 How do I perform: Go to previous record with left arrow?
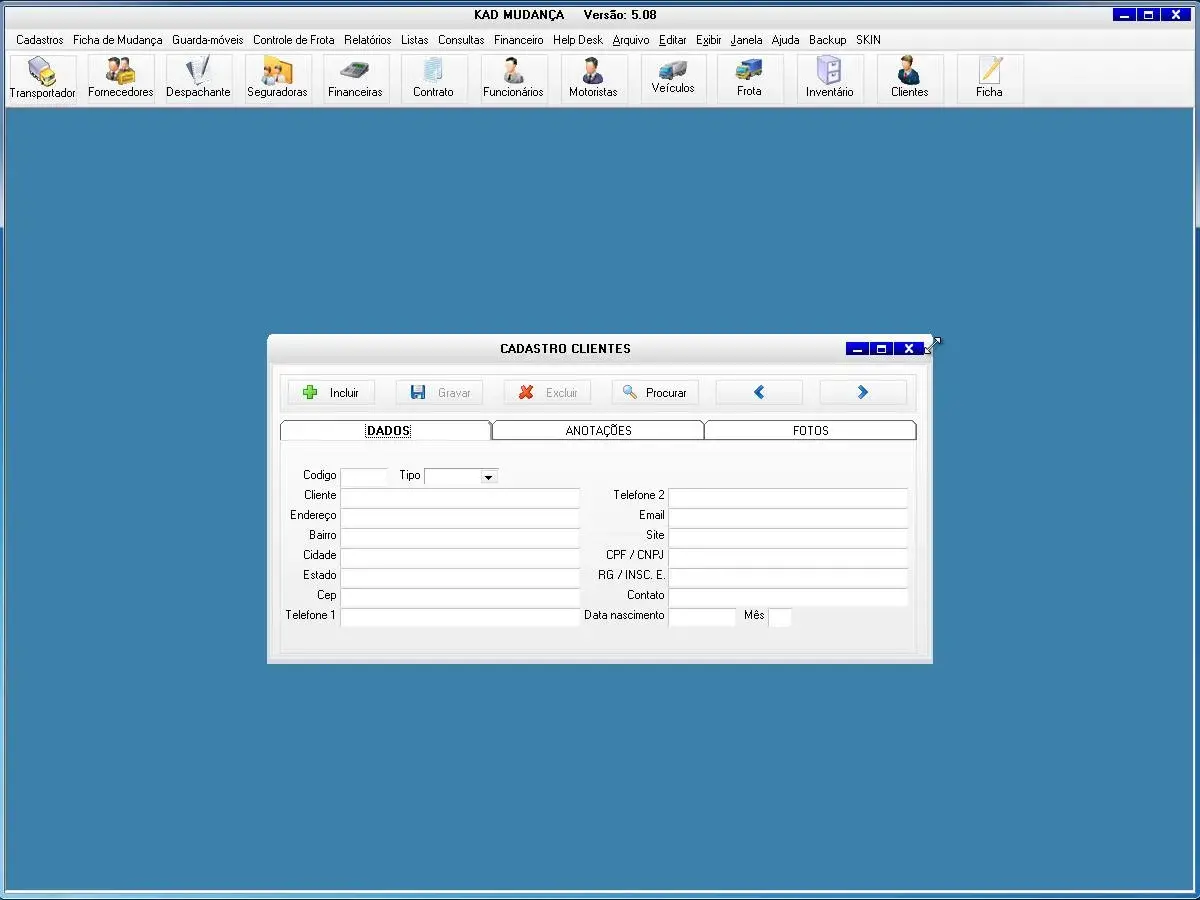[759, 392]
